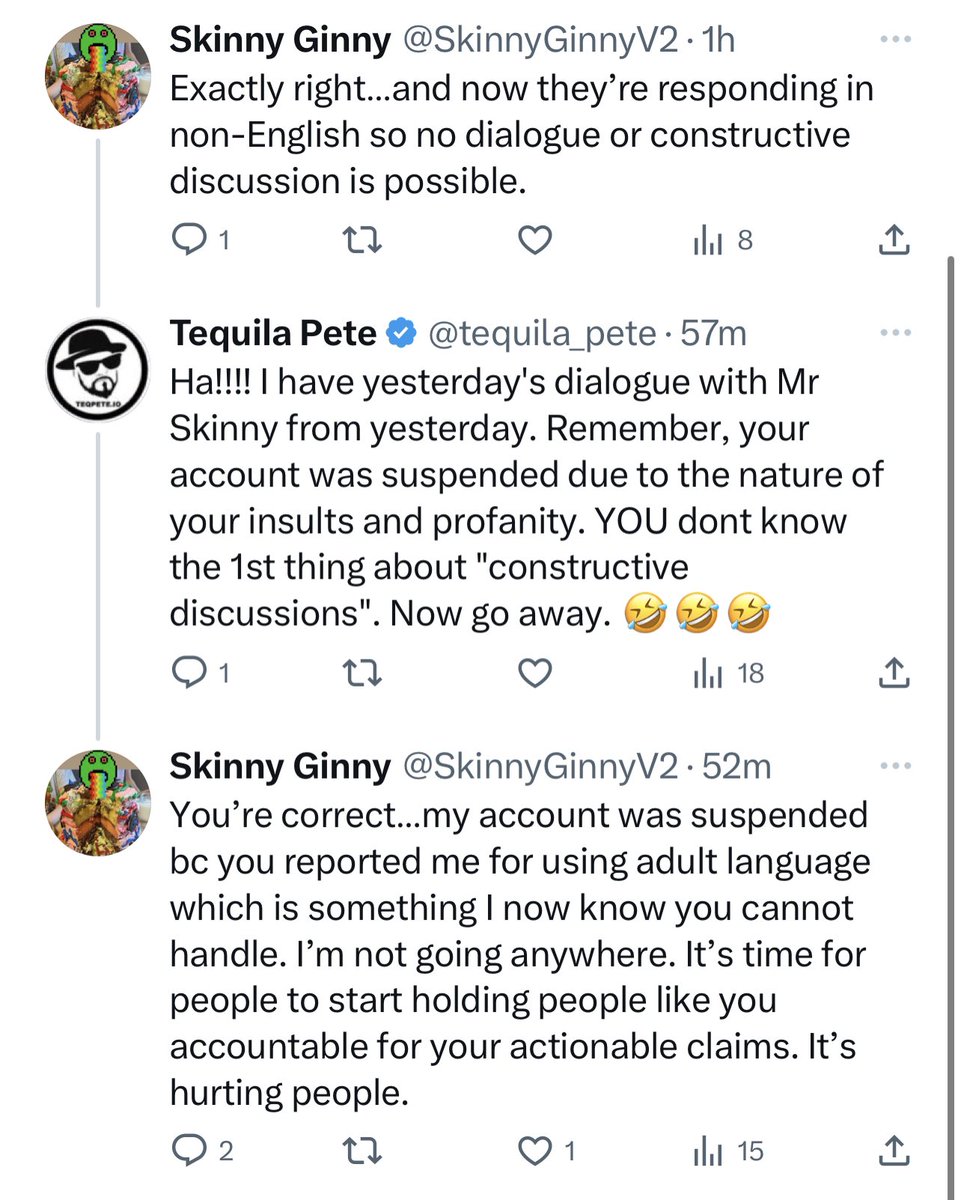961x1200 pixels.
Task: Like the first Skinny Ginny tweet
Action: coord(536,240)
